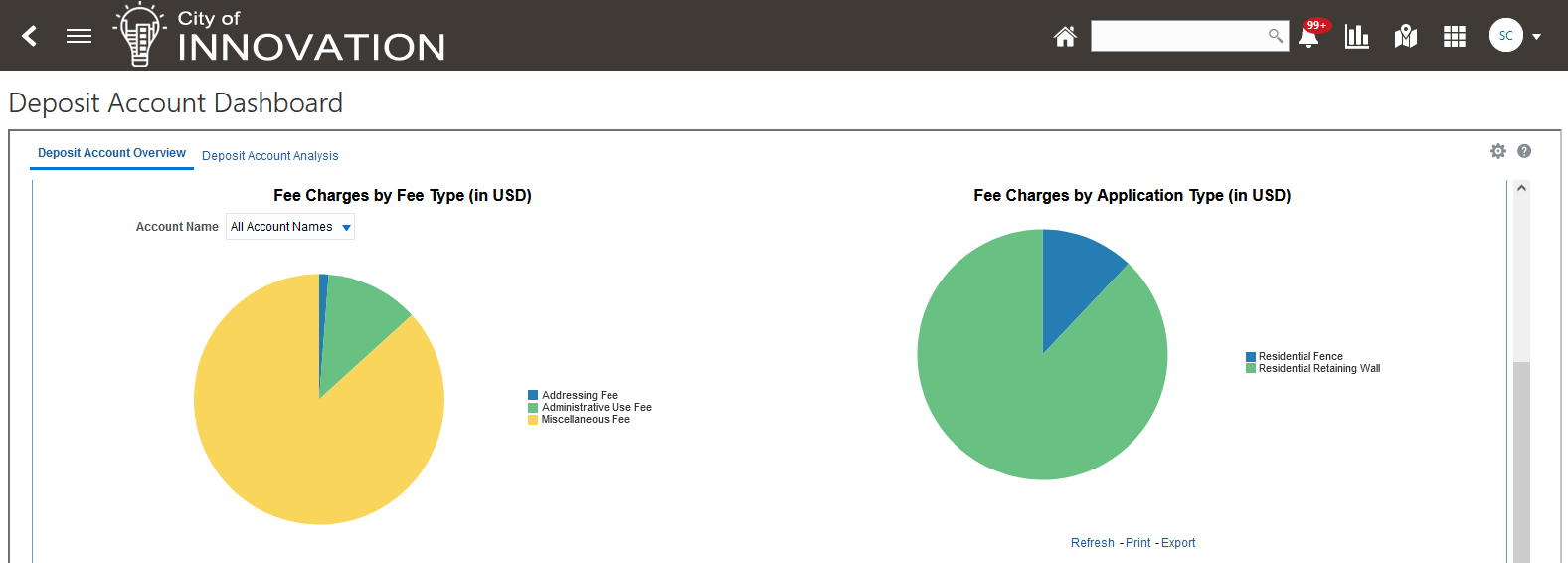Click the Miscellaneous Fee yellow legend swatch

(x=533, y=420)
